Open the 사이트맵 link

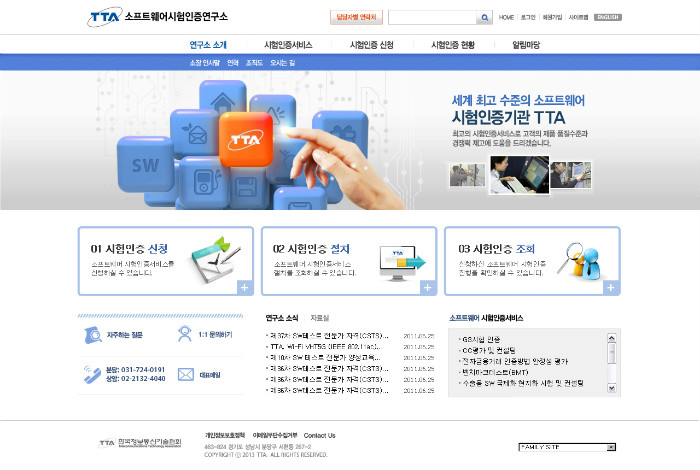click(x=578, y=17)
